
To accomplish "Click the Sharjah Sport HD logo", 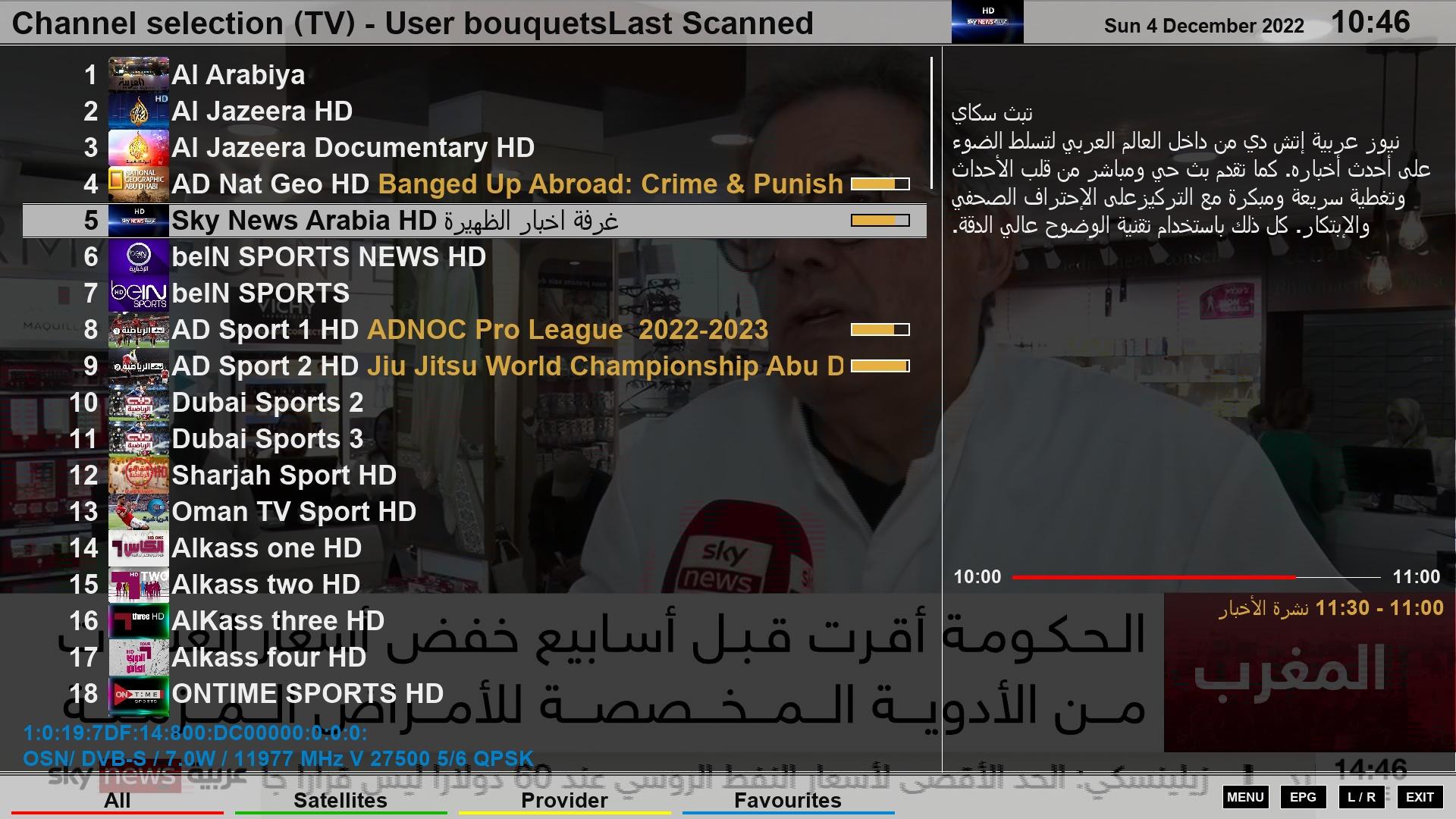I will click(x=139, y=475).
